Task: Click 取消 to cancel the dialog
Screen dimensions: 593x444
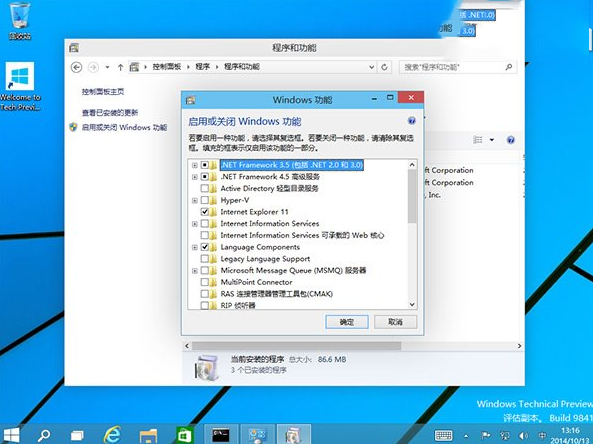Action: click(x=395, y=322)
